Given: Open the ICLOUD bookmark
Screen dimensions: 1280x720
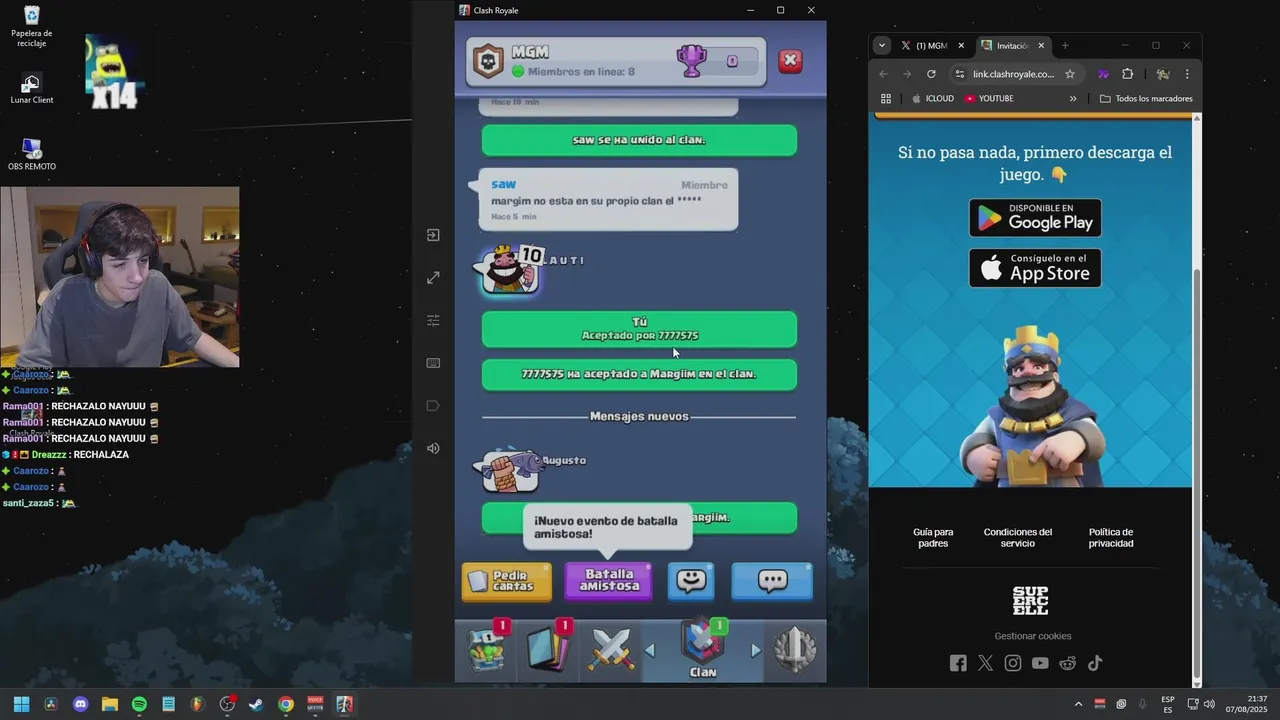Looking at the screenshot, I should [x=932, y=99].
